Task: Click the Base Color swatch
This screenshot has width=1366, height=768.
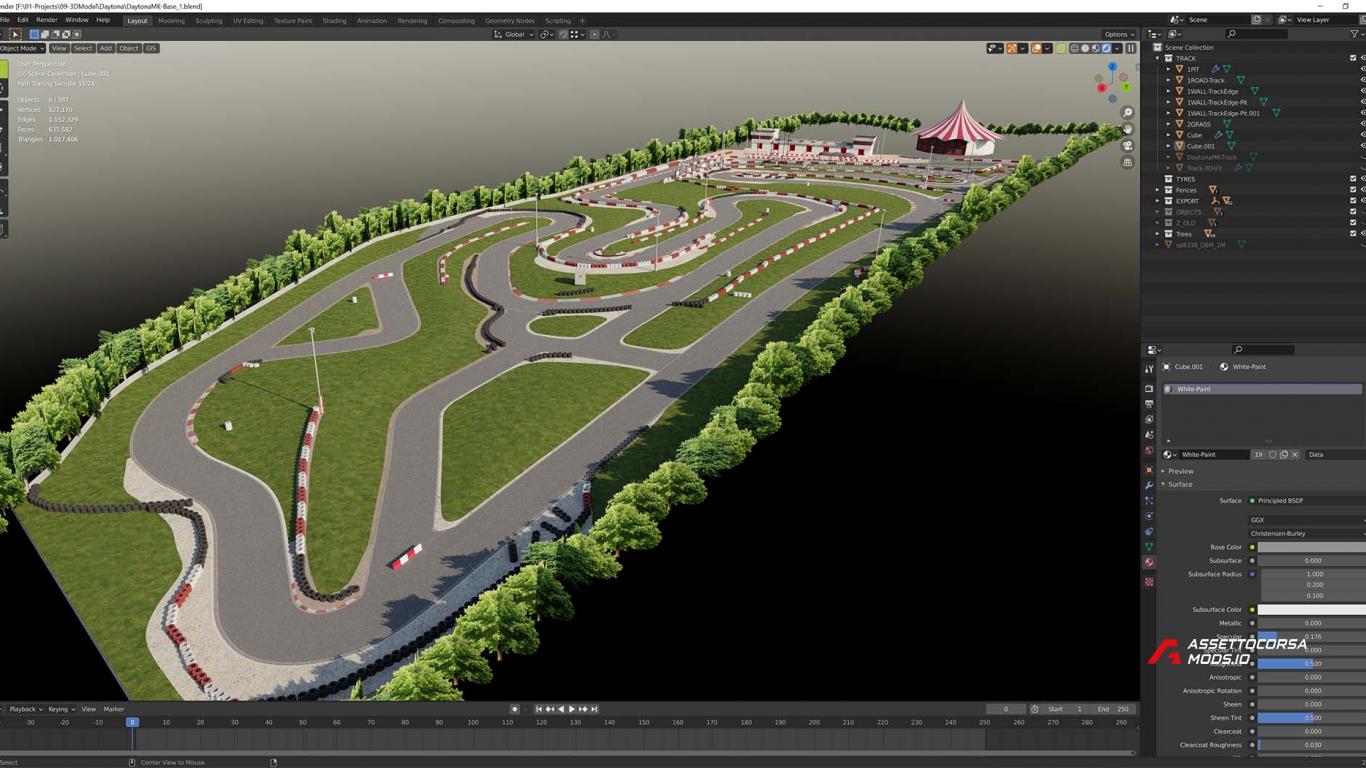Action: click(x=1311, y=547)
